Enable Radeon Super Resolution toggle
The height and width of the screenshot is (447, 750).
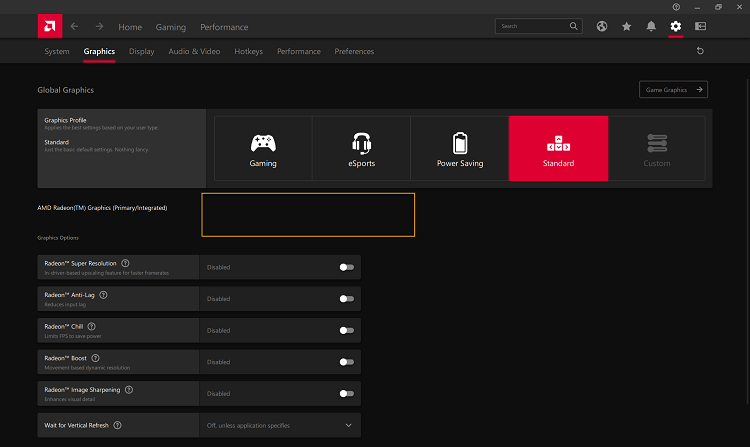[346, 267]
